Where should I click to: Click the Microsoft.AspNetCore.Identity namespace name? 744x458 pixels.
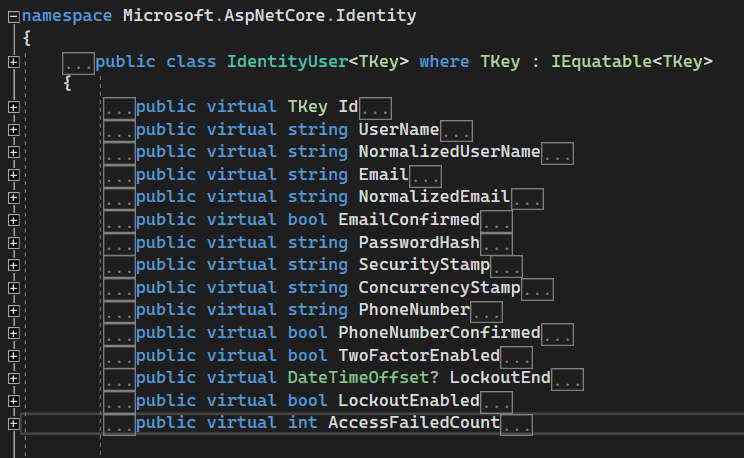coord(270,16)
